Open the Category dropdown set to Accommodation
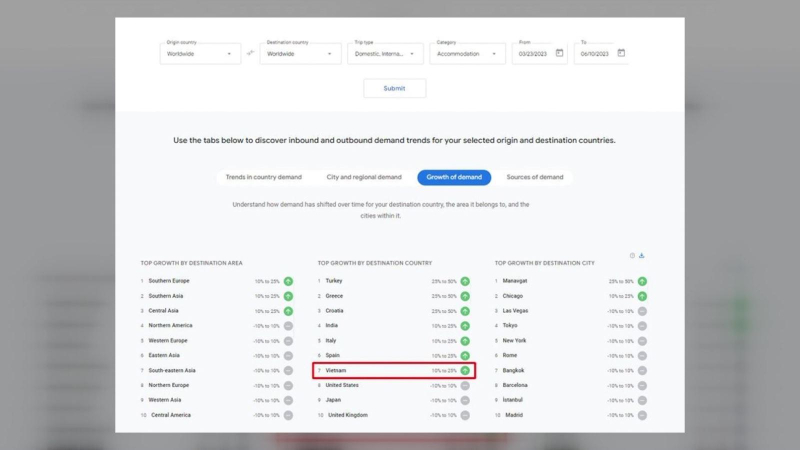The height and width of the screenshot is (450, 800). 468,54
